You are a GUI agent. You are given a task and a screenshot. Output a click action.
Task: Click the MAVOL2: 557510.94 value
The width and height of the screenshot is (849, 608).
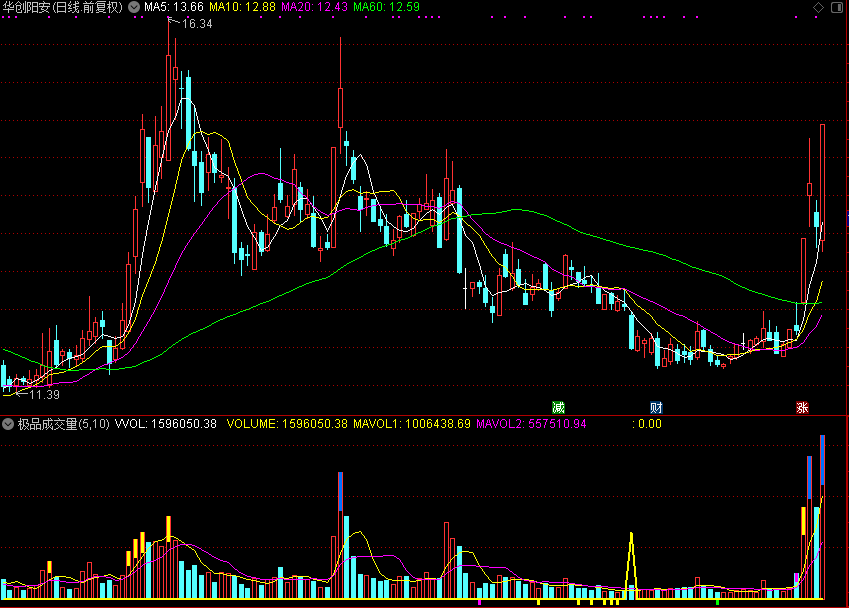[531, 424]
